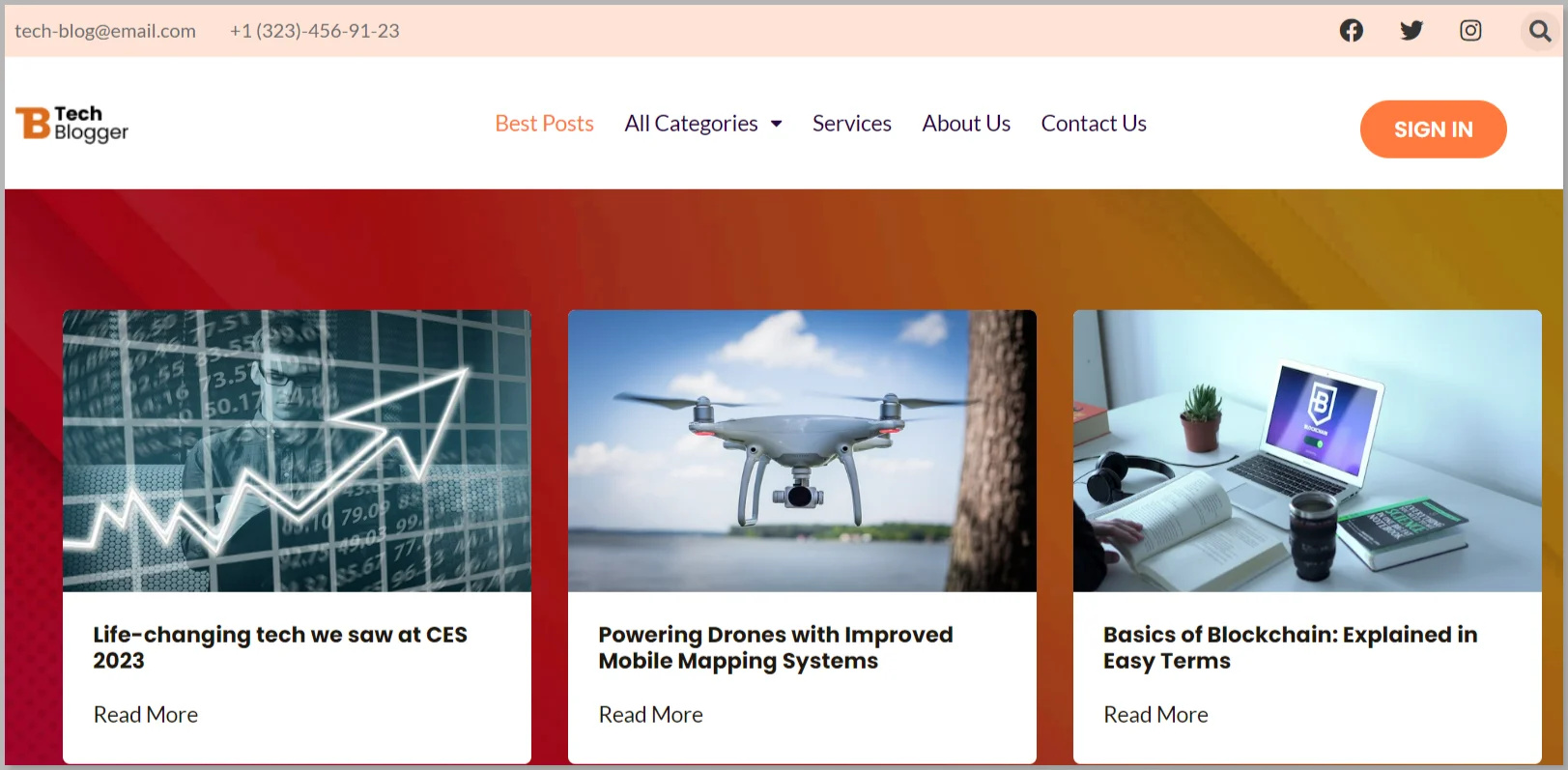
Task: Open the flying drone thumbnail
Action: pyautogui.click(x=802, y=450)
